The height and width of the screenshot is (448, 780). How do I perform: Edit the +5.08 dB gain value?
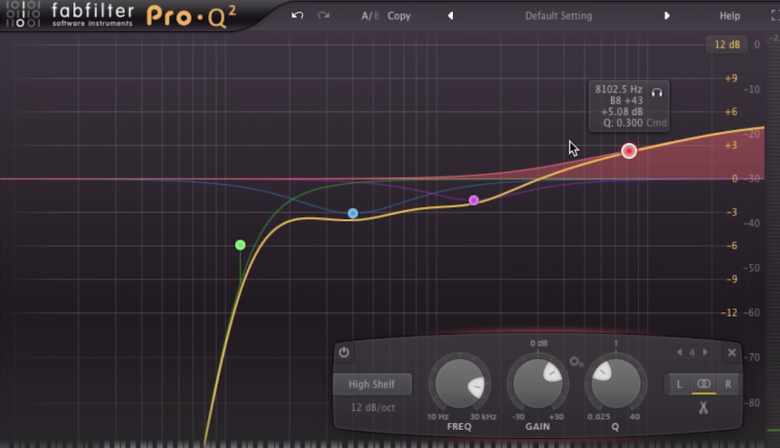(x=622, y=112)
